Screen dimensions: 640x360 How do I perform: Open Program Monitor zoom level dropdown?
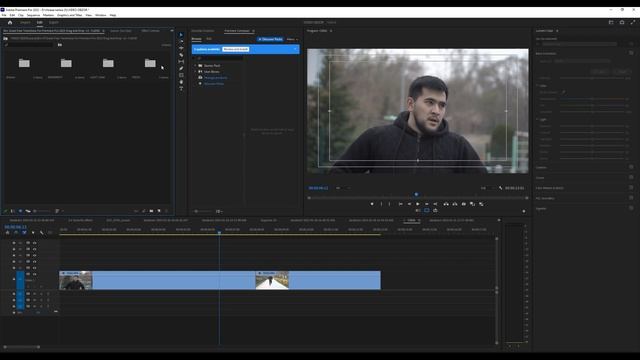point(342,188)
